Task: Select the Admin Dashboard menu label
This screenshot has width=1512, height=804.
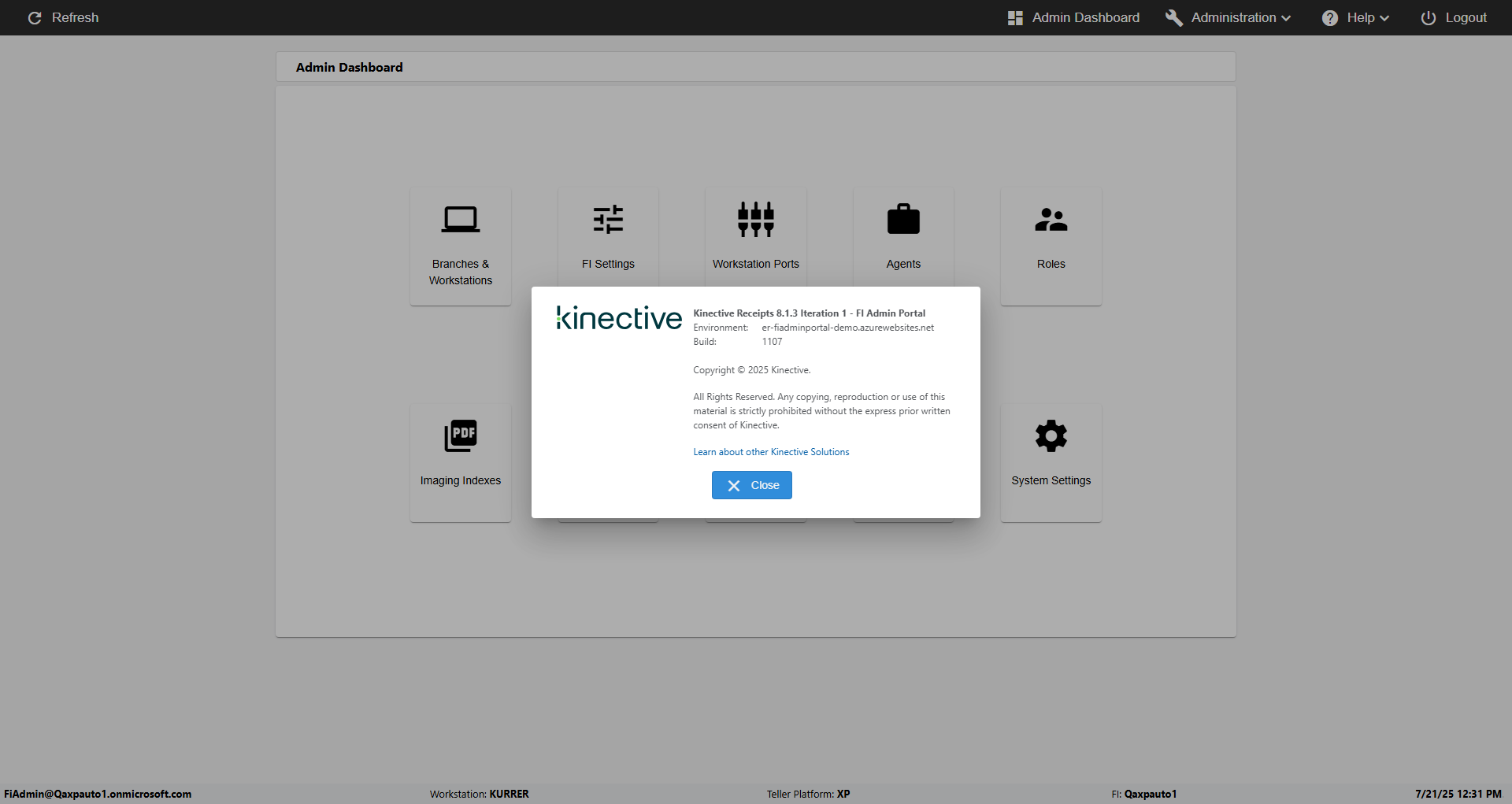Action: click(x=1086, y=17)
